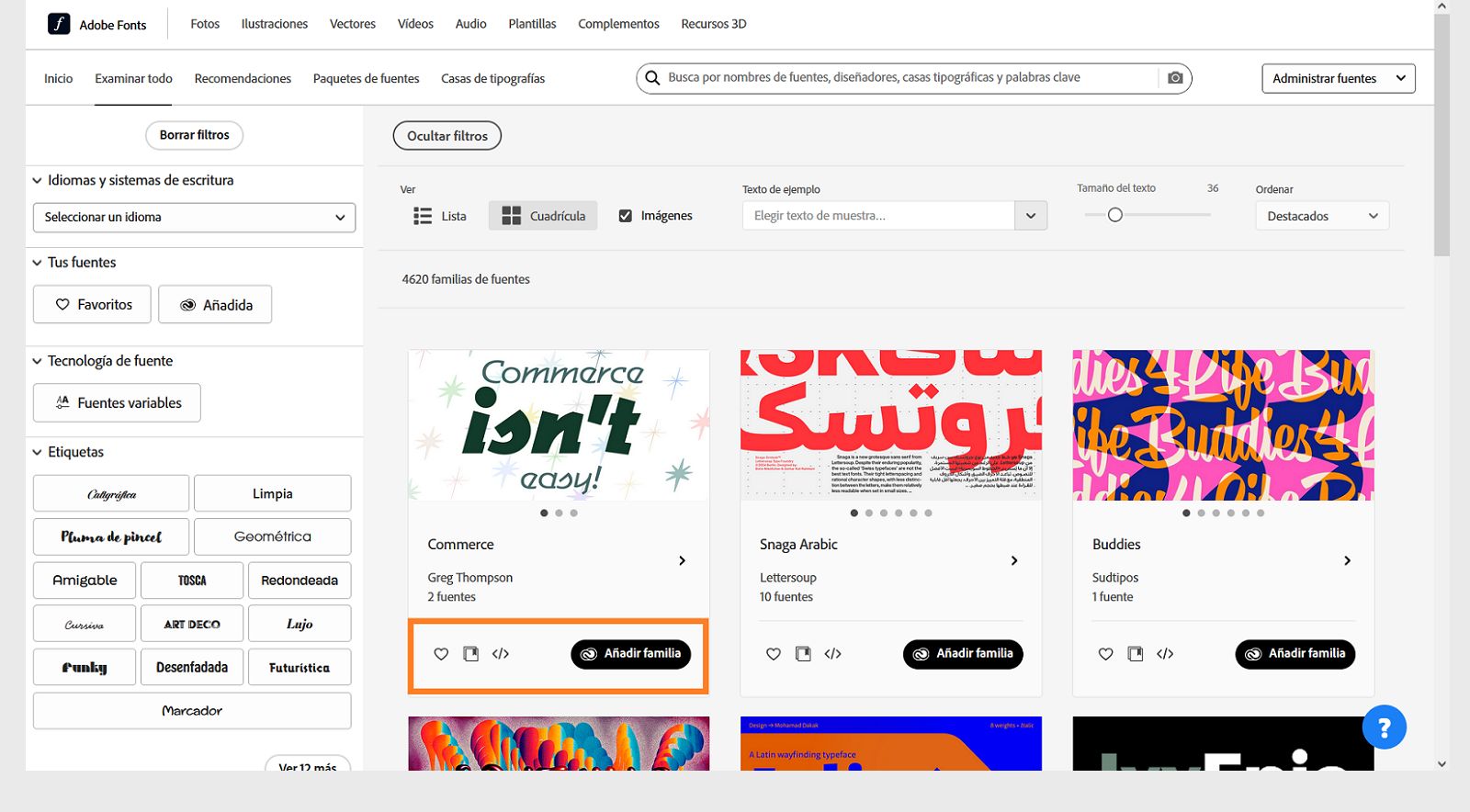Add the Snaga Arabic family
Viewport: 1470px width, 812px height.
click(x=963, y=654)
